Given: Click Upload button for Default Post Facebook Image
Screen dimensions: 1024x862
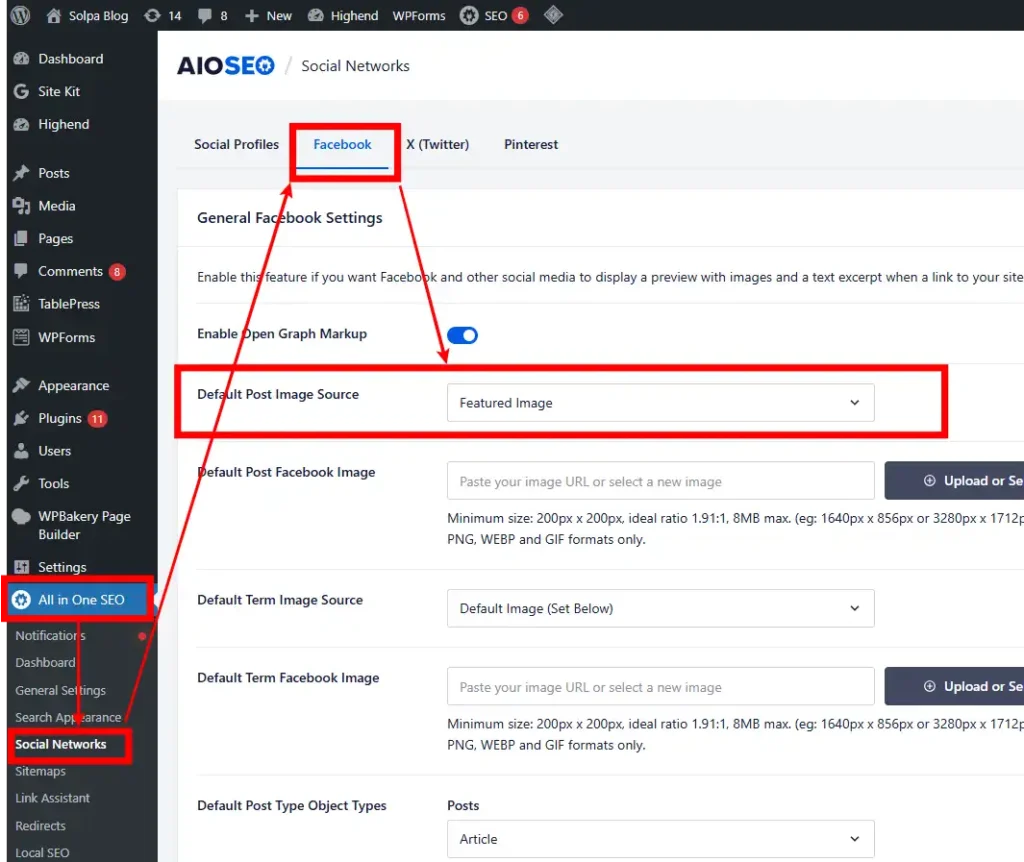Looking at the screenshot, I should point(955,481).
